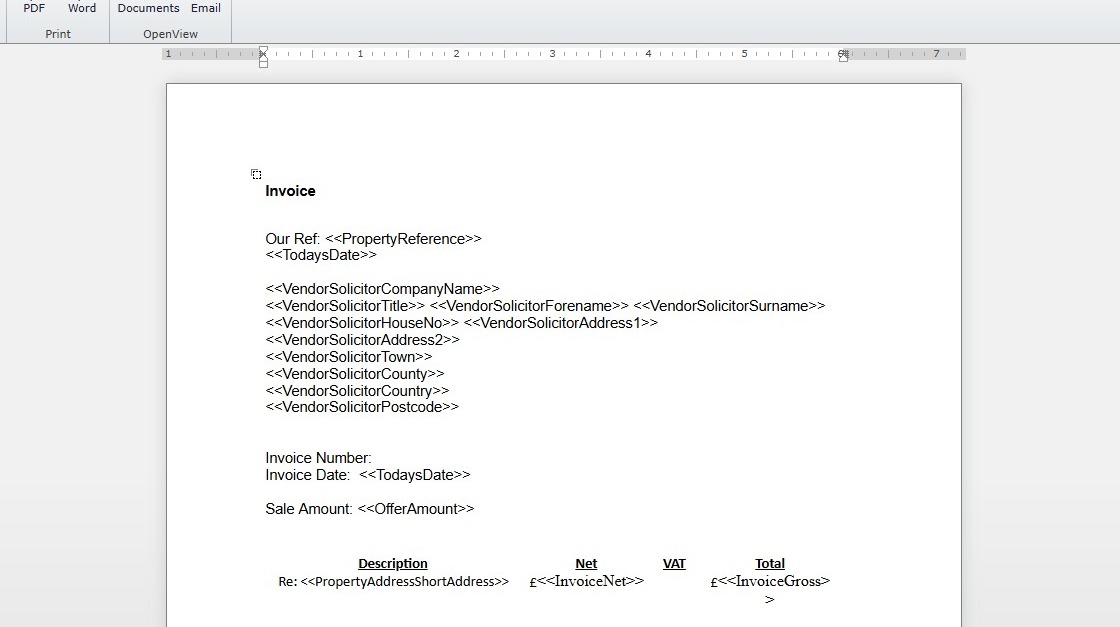Image resolution: width=1120 pixels, height=627 pixels.
Task: Click the Net column header
Action: pyautogui.click(x=586, y=563)
